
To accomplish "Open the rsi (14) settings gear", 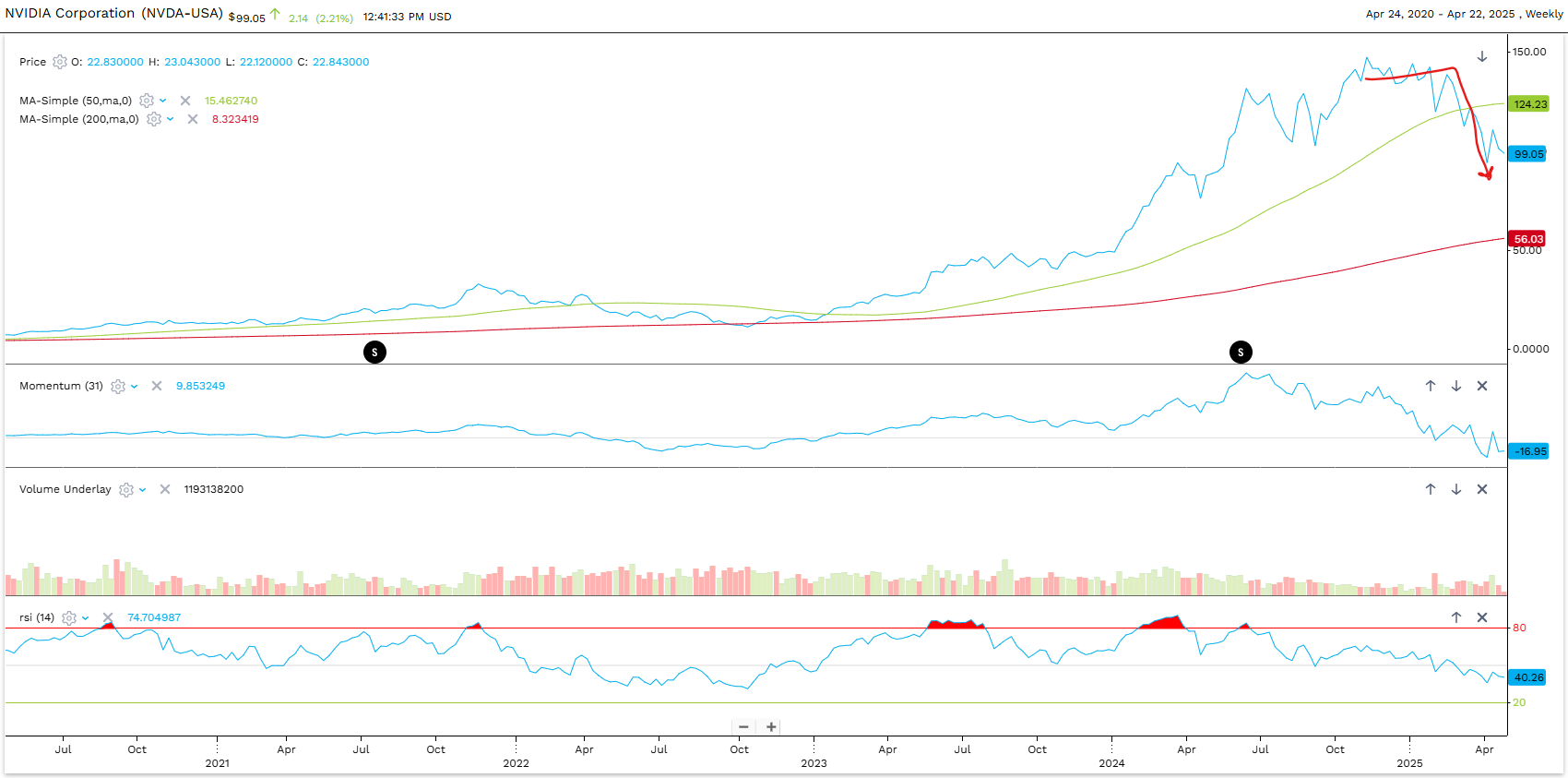I will (69, 618).
